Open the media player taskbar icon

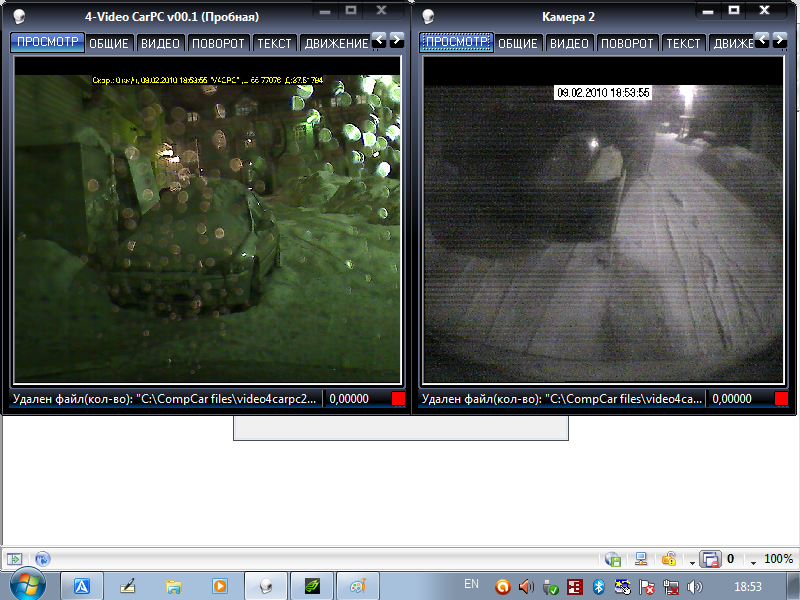[219, 586]
